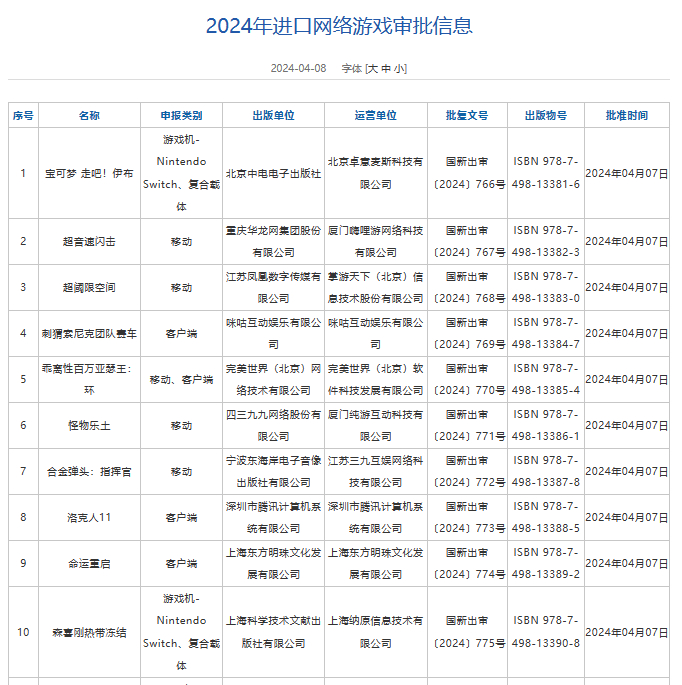Click ISBN 978-7-498-13387-8
Viewport: 682px width, 685px height.
tap(546, 472)
